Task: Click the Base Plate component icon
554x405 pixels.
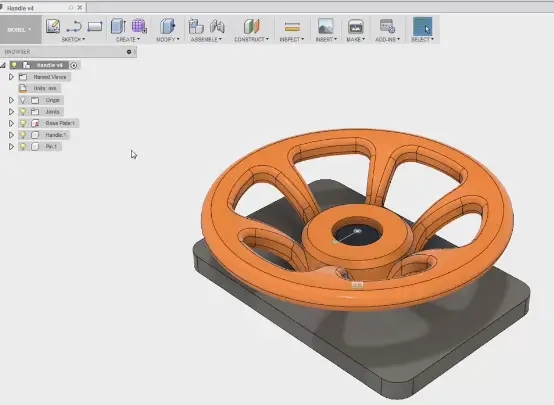Action: 35,123
